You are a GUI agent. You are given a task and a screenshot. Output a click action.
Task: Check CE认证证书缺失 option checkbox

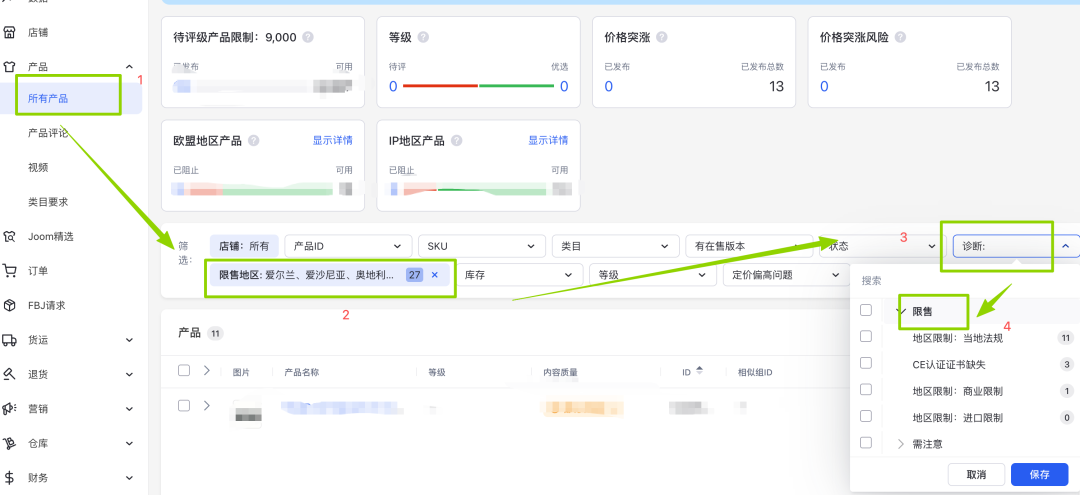pos(866,363)
